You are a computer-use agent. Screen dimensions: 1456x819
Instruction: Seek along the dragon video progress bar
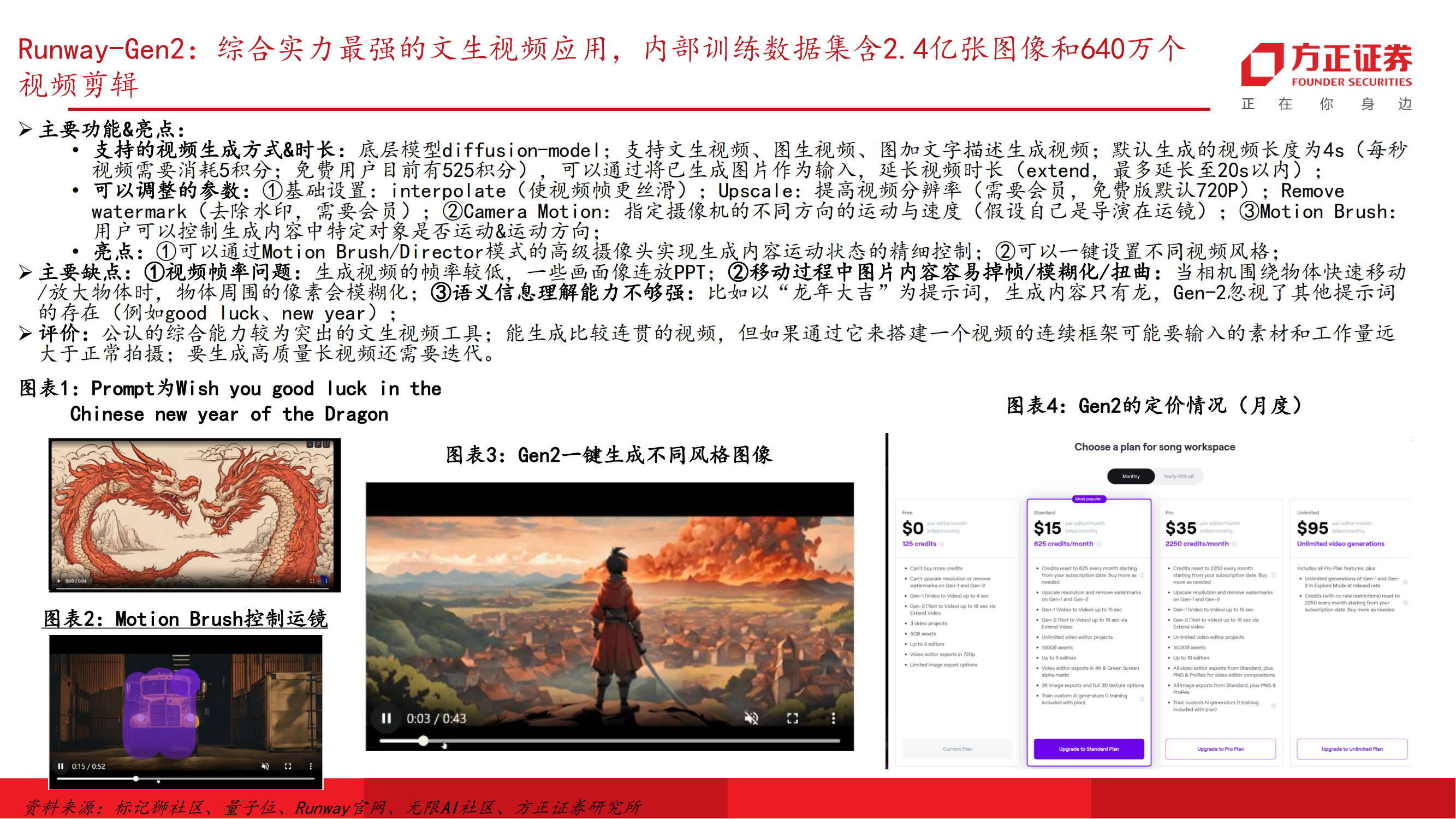coord(192,589)
